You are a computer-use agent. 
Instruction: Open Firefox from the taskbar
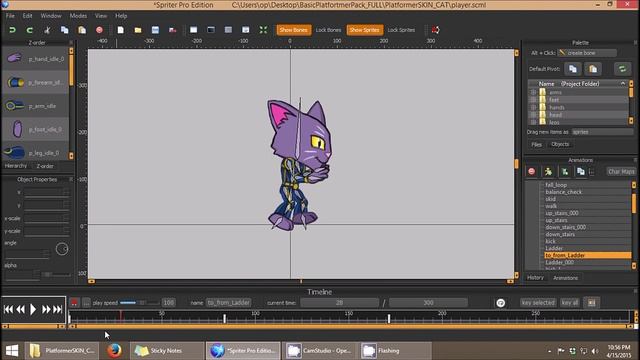click(x=114, y=350)
